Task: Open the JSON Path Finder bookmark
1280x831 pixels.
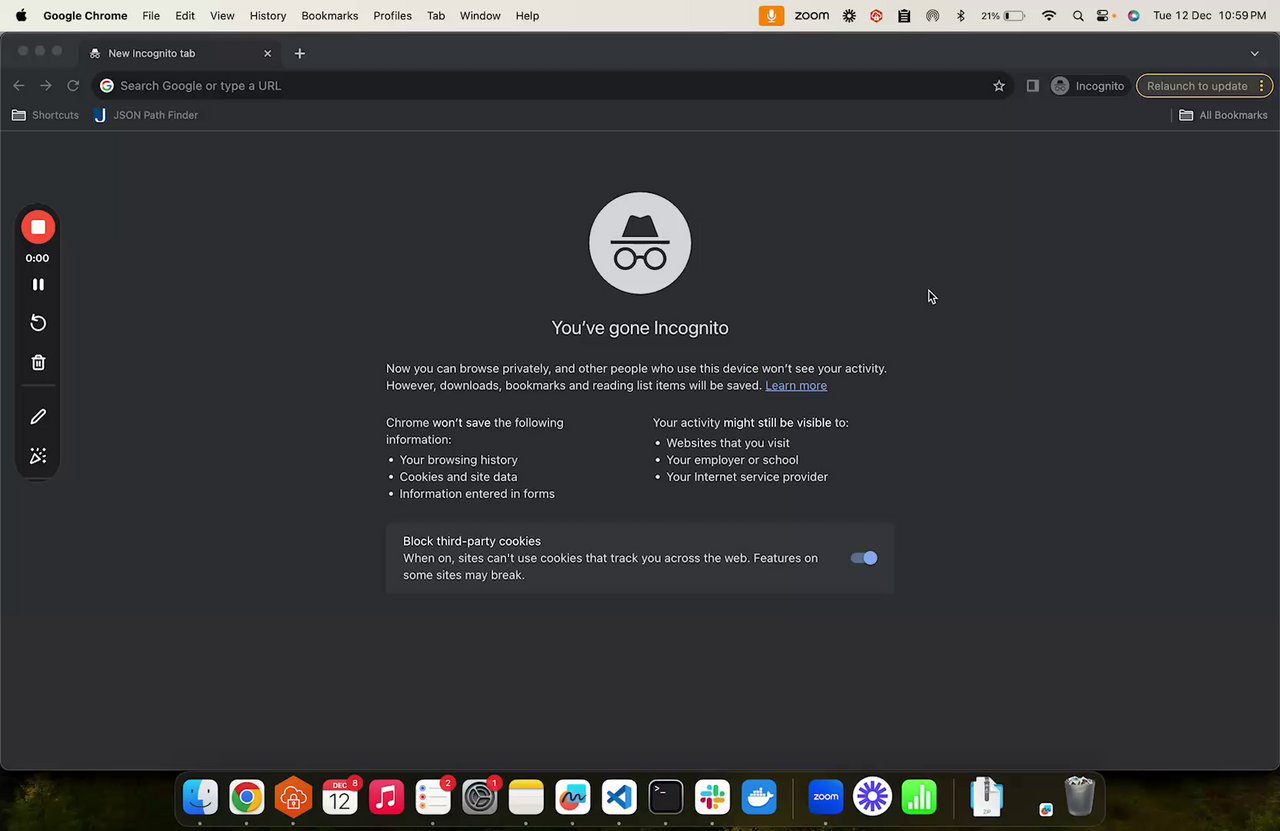Action: point(146,115)
